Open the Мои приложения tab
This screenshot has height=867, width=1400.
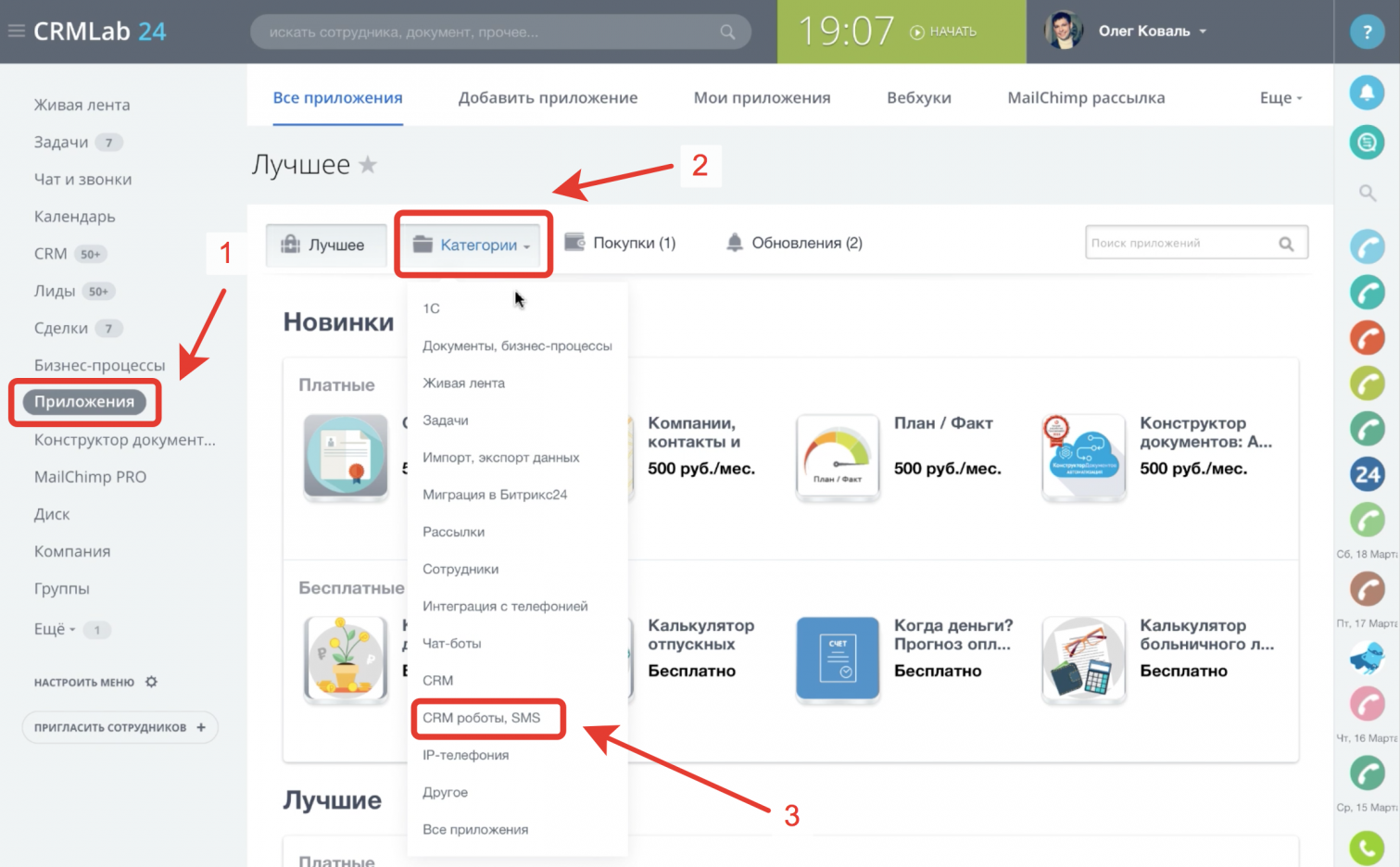point(762,97)
